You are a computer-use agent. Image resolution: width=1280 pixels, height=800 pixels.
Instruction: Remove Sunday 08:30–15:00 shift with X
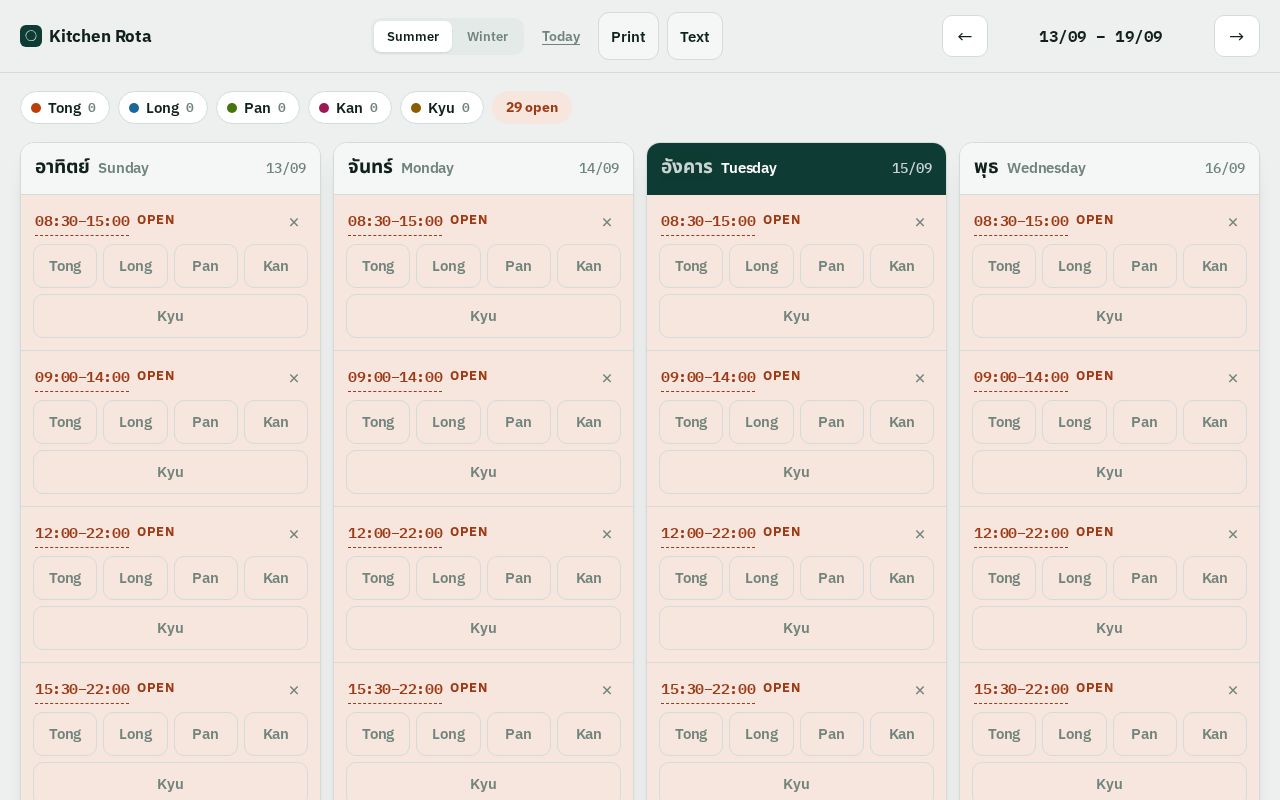[x=294, y=222]
